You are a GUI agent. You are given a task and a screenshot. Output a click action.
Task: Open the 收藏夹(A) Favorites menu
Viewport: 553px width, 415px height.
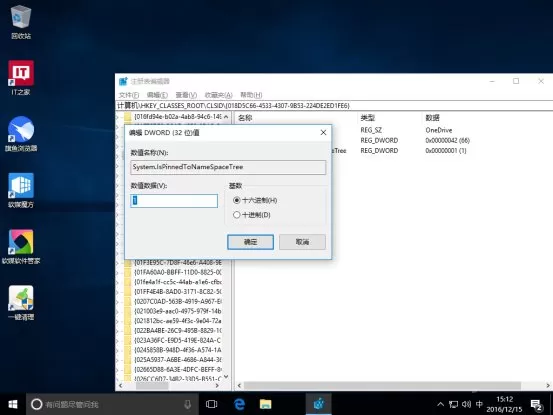[x=219, y=95]
